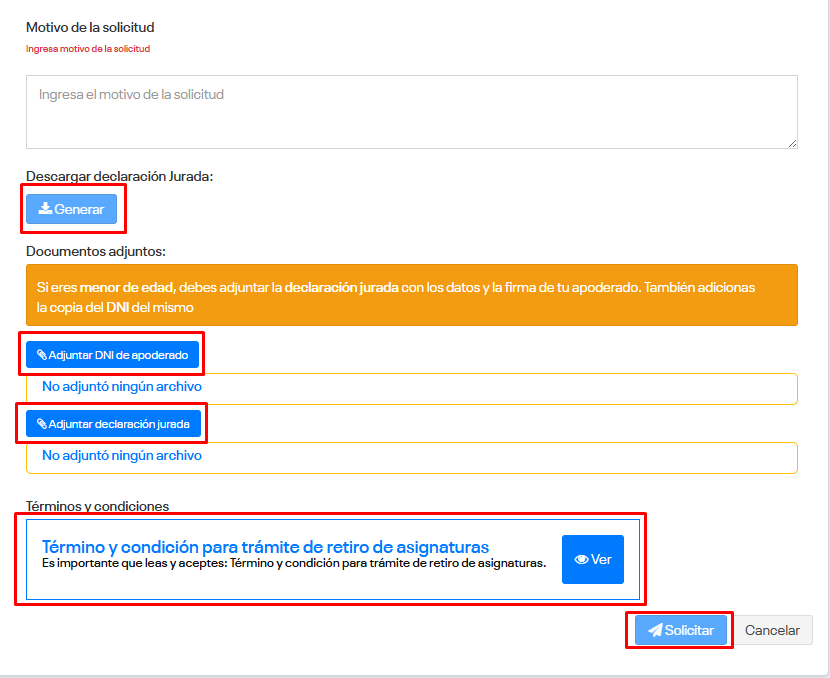Select the file status box under DNI de apoderado
Screen dimensions: 830x678
(x=411, y=388)
